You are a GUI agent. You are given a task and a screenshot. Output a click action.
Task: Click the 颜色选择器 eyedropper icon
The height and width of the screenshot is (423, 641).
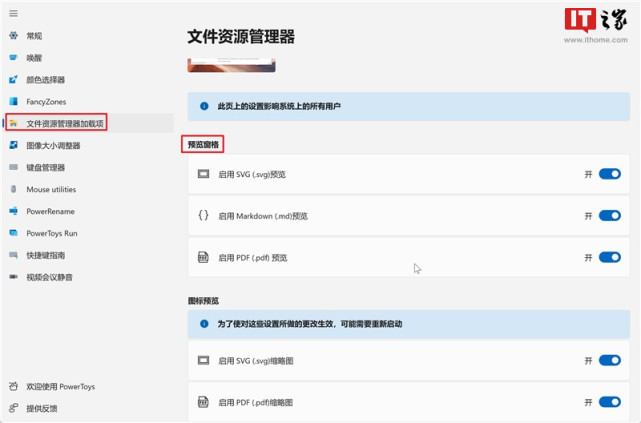(13, 79)
